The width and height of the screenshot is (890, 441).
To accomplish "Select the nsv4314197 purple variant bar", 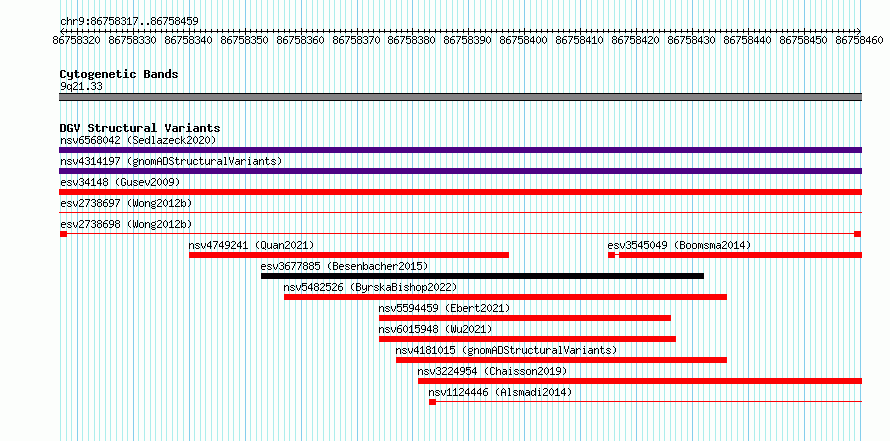I will click(x=460, y=171).
